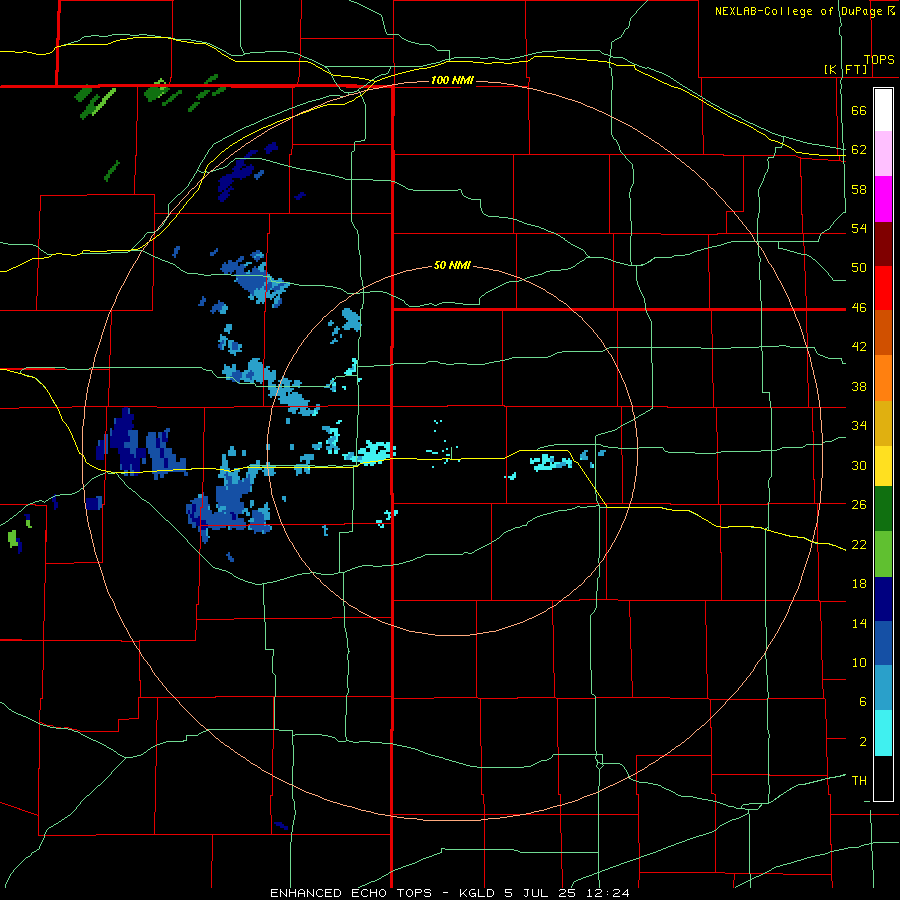Screen dimensions: 900x900
Task: Pick the navy blue legend swatch
Action: point(883,599)
